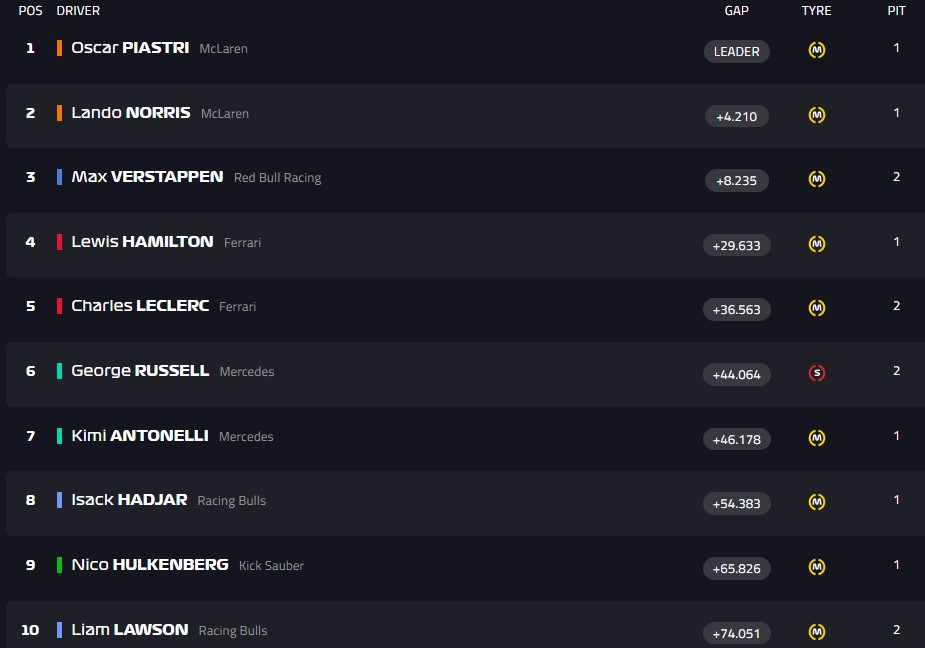Click Ferrari red stripe beside Leclerc
The height and width of the screenshot is (648, 925).
tap(60, 306)
